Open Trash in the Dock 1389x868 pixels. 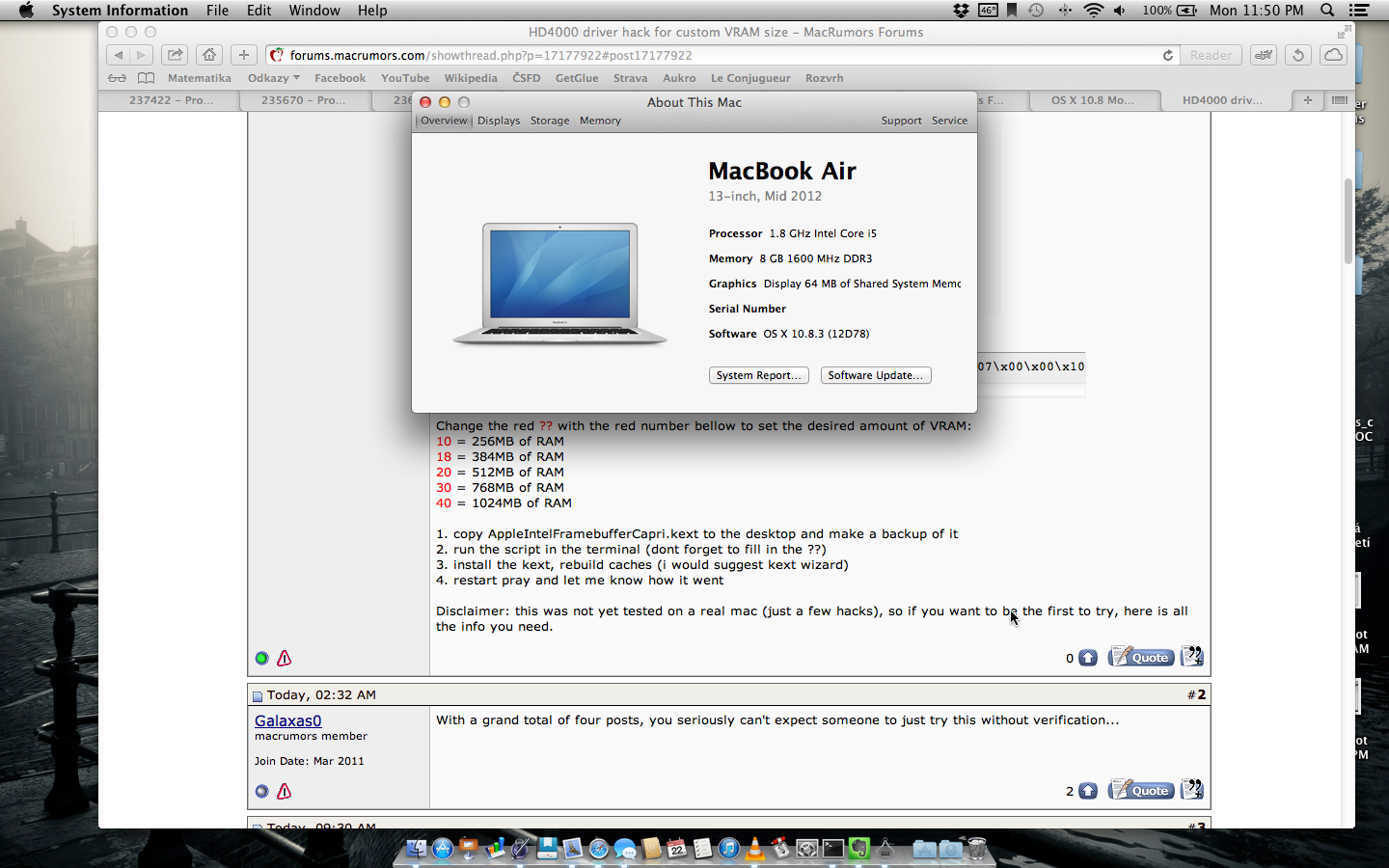(x=976, y=849)
